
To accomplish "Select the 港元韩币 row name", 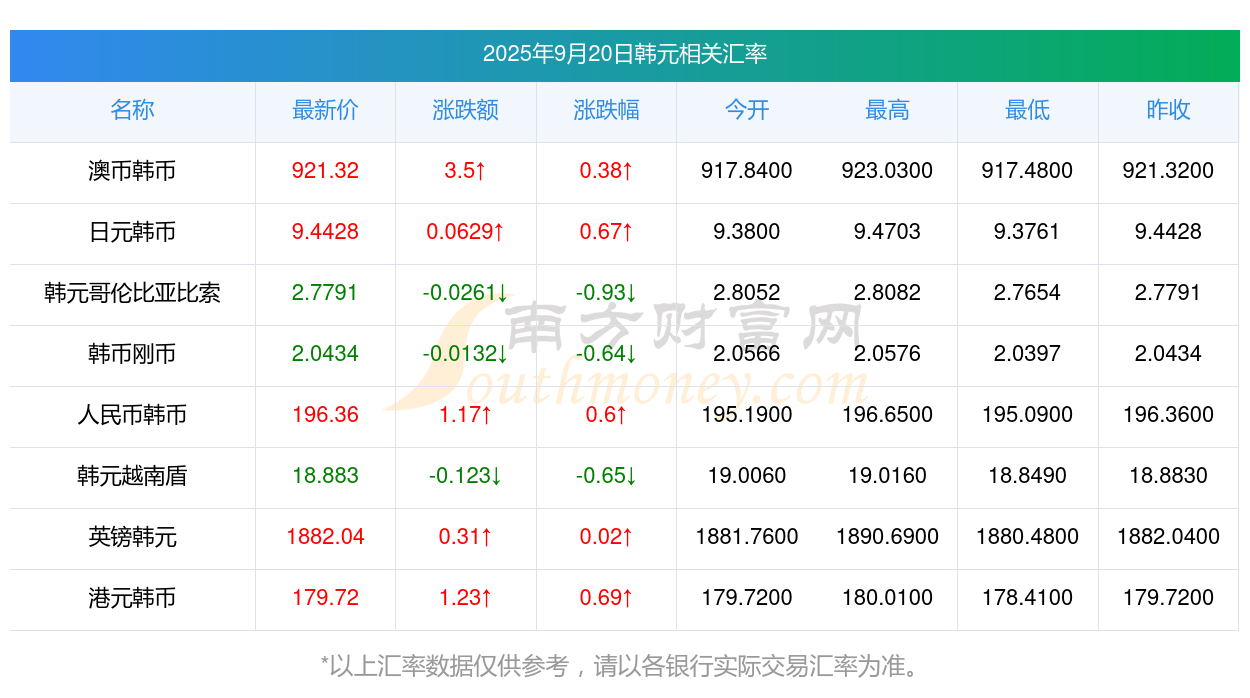I will click(132, 598).
